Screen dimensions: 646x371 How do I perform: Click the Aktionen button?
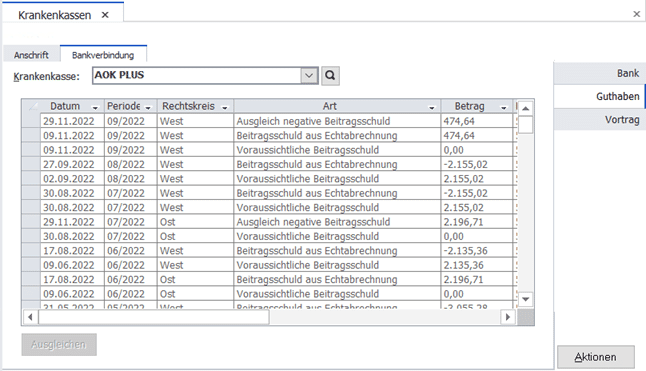coord(596,357)
